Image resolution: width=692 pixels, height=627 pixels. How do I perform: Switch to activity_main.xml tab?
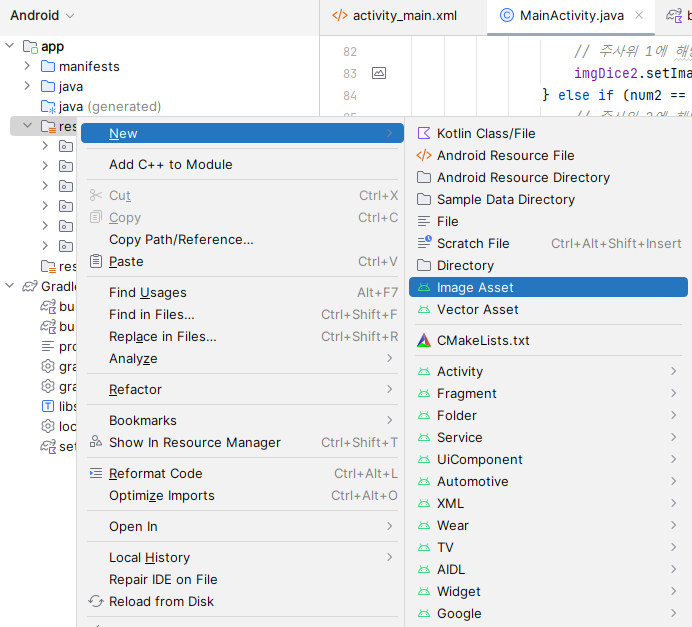click(395, 15)
